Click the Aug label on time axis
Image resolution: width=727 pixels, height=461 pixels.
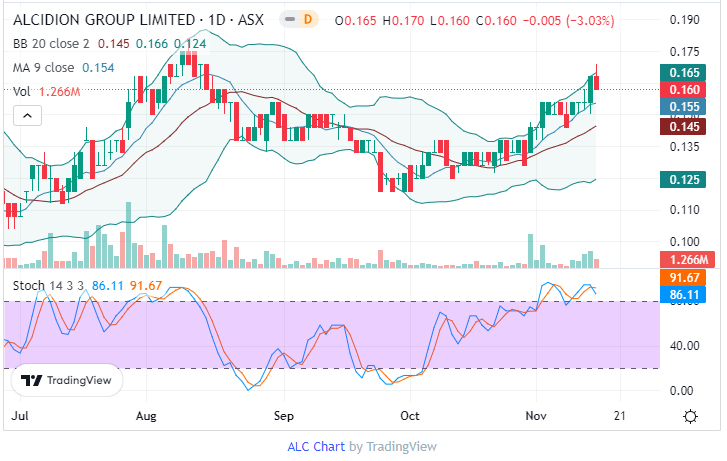coord(146,415)
